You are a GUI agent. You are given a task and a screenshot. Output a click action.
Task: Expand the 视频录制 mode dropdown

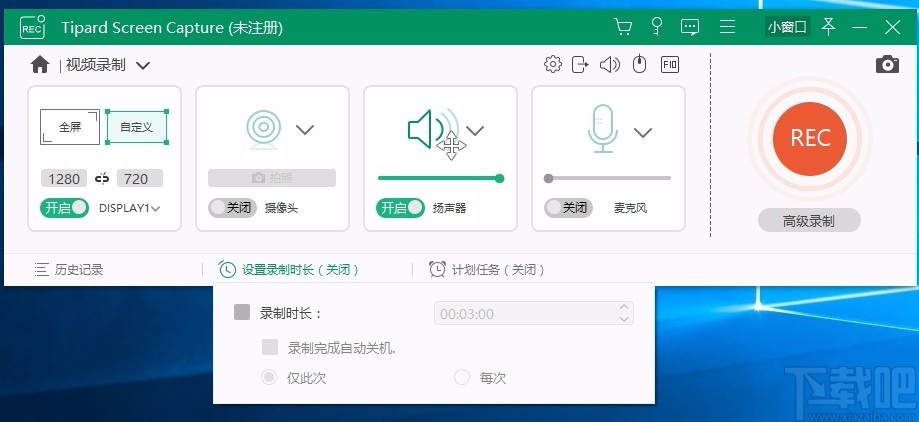tap(142, 65)
